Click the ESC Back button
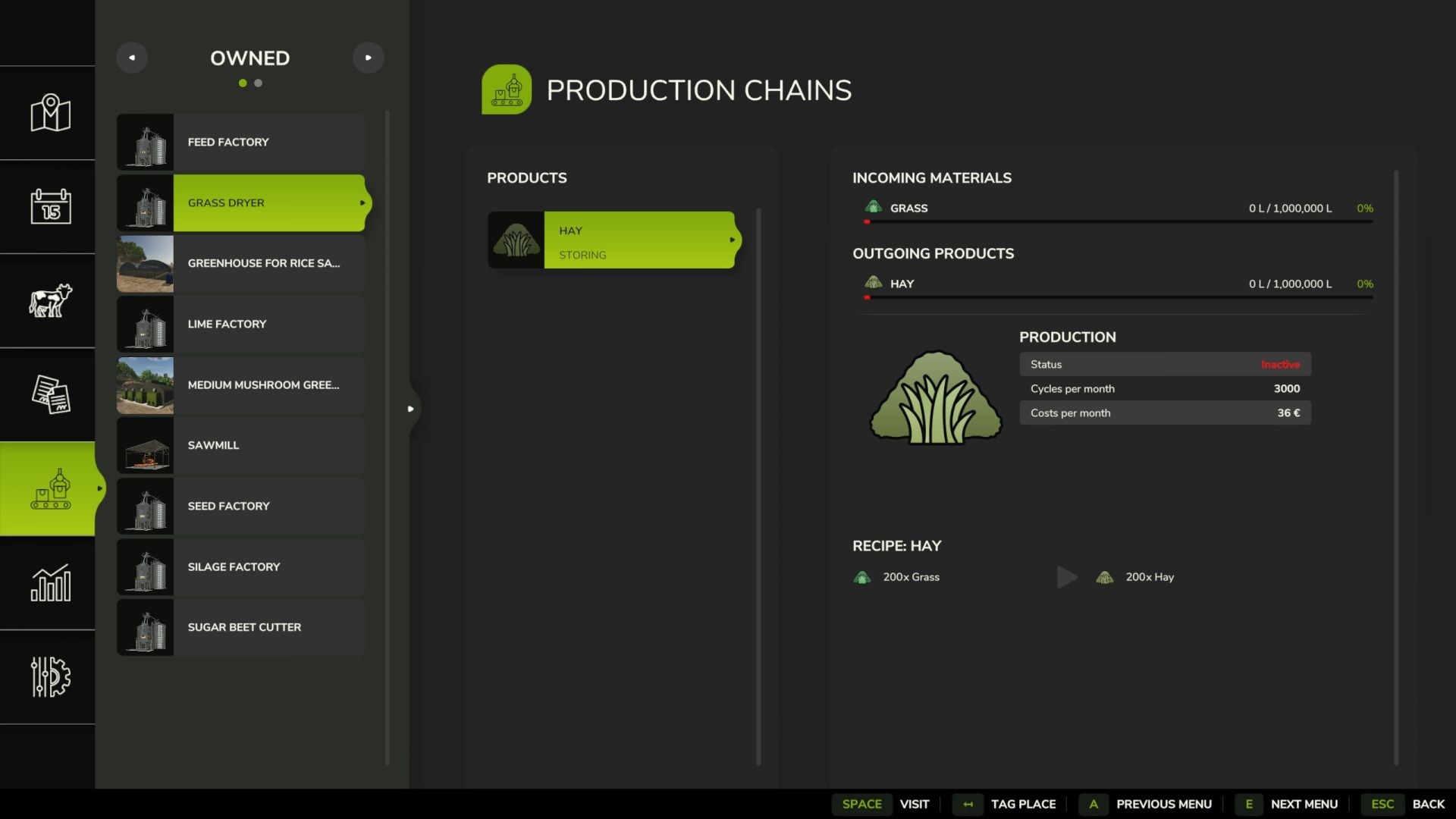The image size is (1456, 819). (x=1403, y=804)
